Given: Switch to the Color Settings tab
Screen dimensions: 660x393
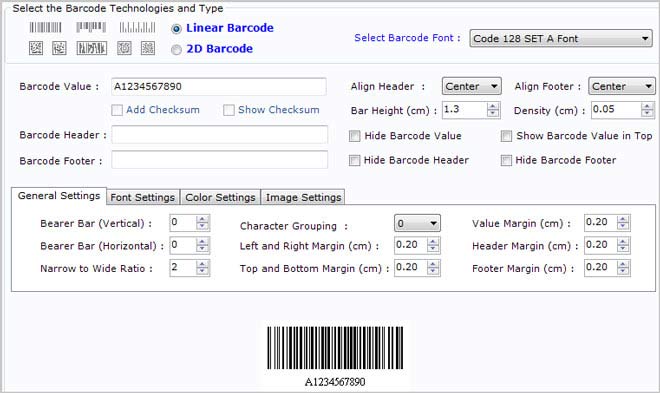Looking at the screenshot, I should pyautogui.click(x=220, y=197).
